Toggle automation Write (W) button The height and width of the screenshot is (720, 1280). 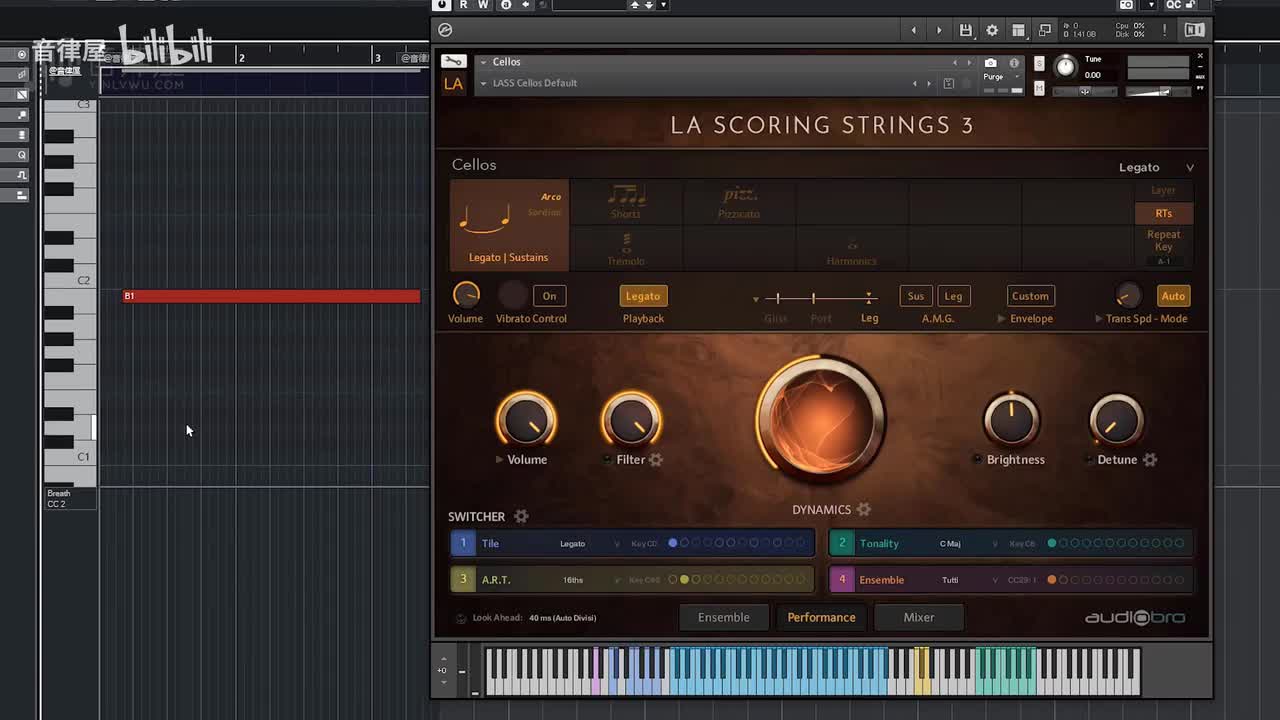(483, 5)
